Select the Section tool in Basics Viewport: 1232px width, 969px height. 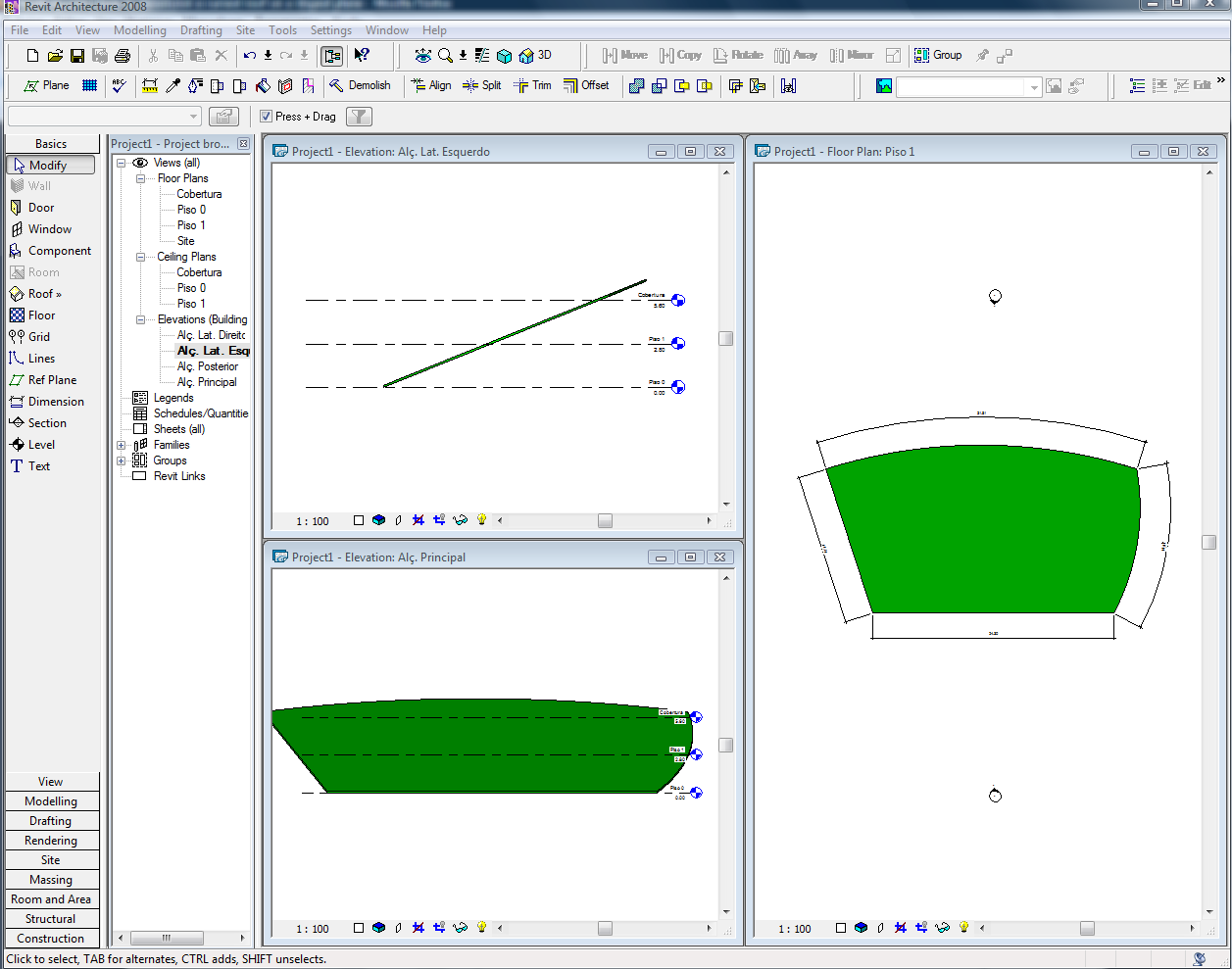47,423
